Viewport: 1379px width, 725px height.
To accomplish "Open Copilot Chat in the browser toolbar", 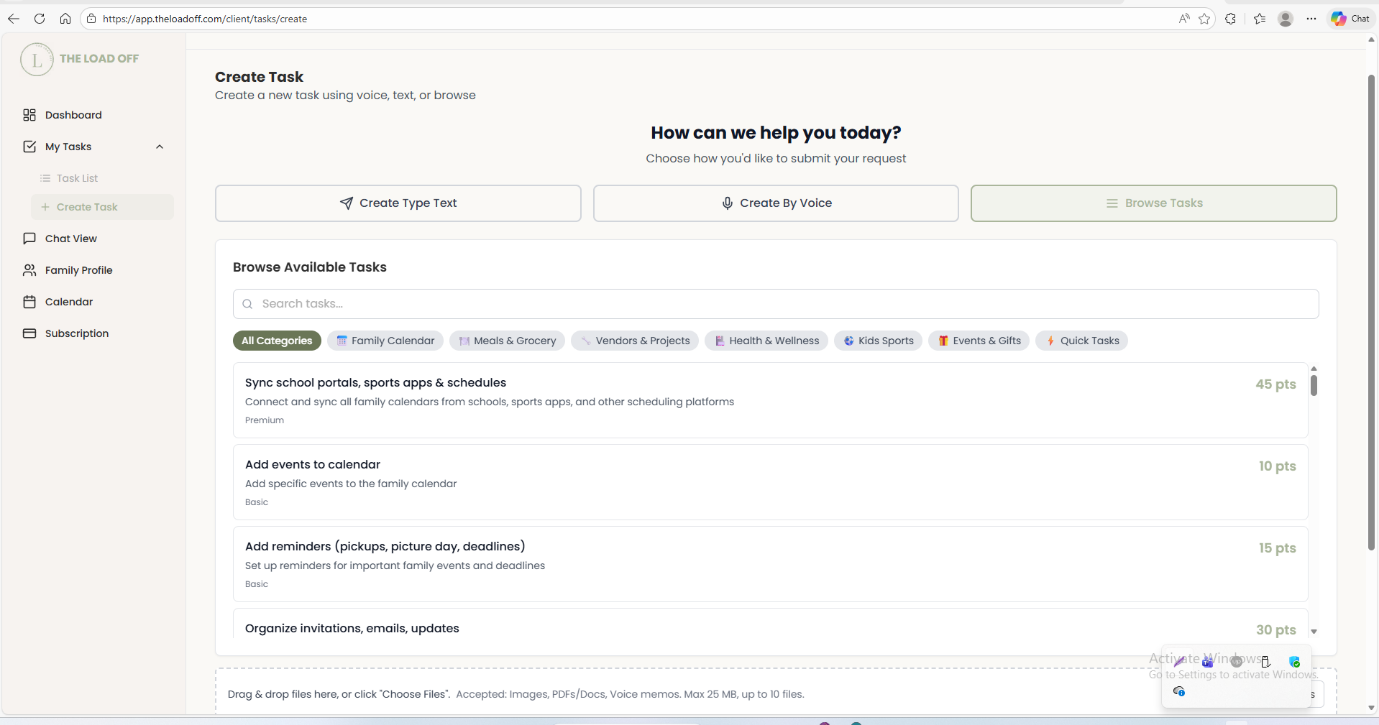I will tap(1350, 19).
